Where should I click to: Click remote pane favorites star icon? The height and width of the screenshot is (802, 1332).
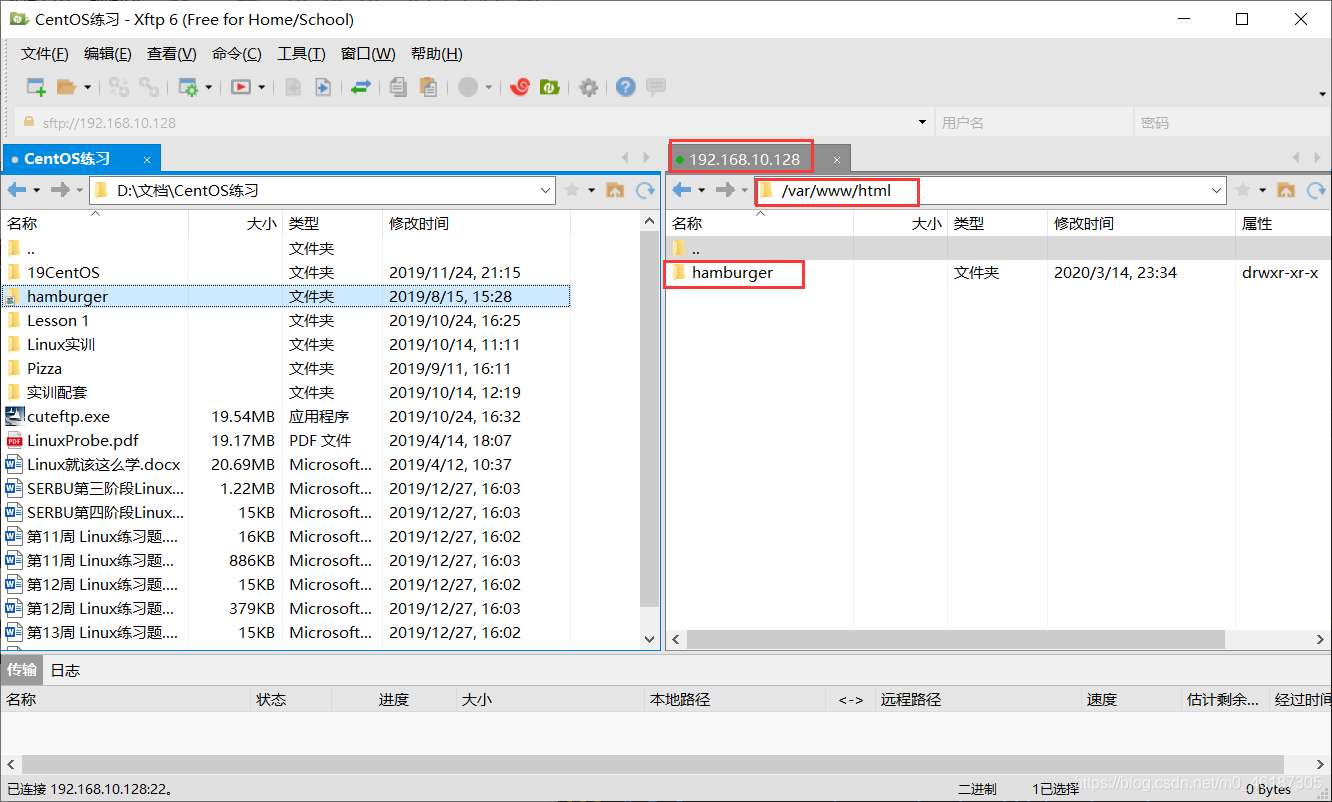(x=1243, y=190)
